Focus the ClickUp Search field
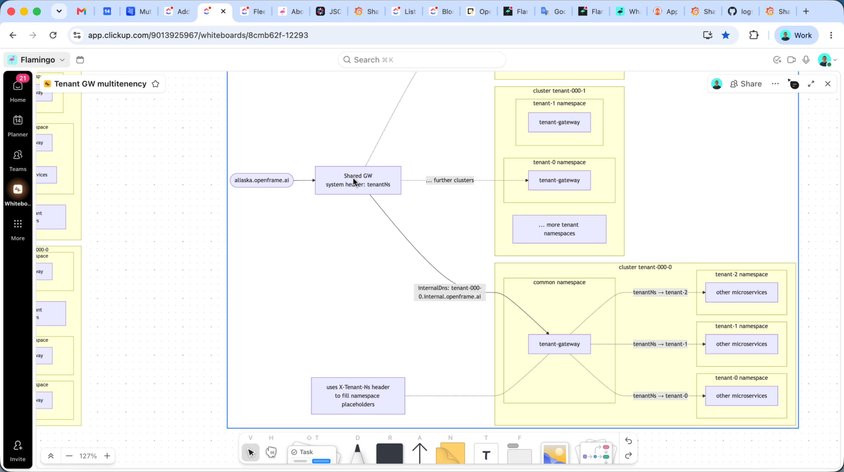 point(422,60)
